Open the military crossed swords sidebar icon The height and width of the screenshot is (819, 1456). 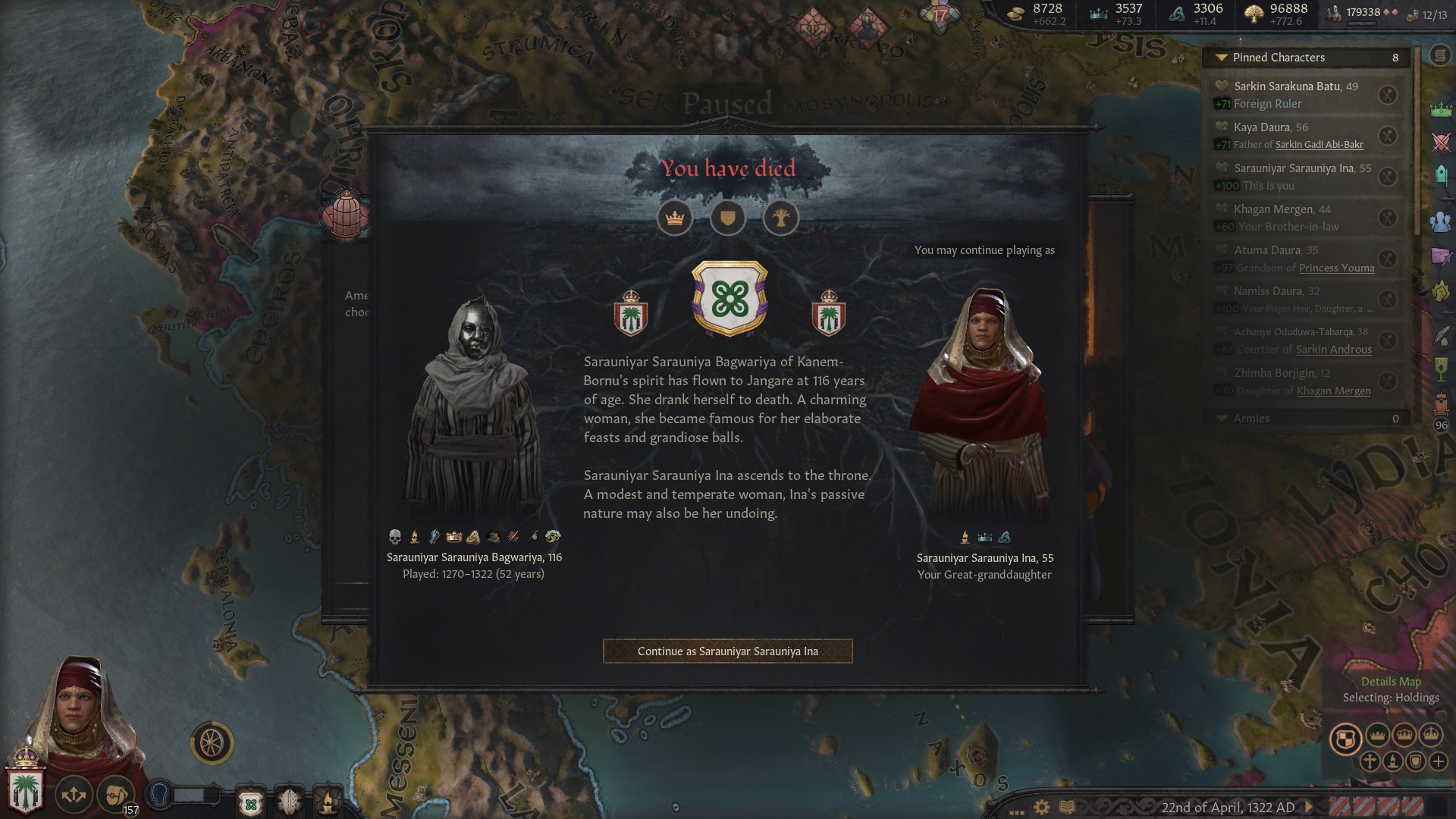(x=1442, y=143)
